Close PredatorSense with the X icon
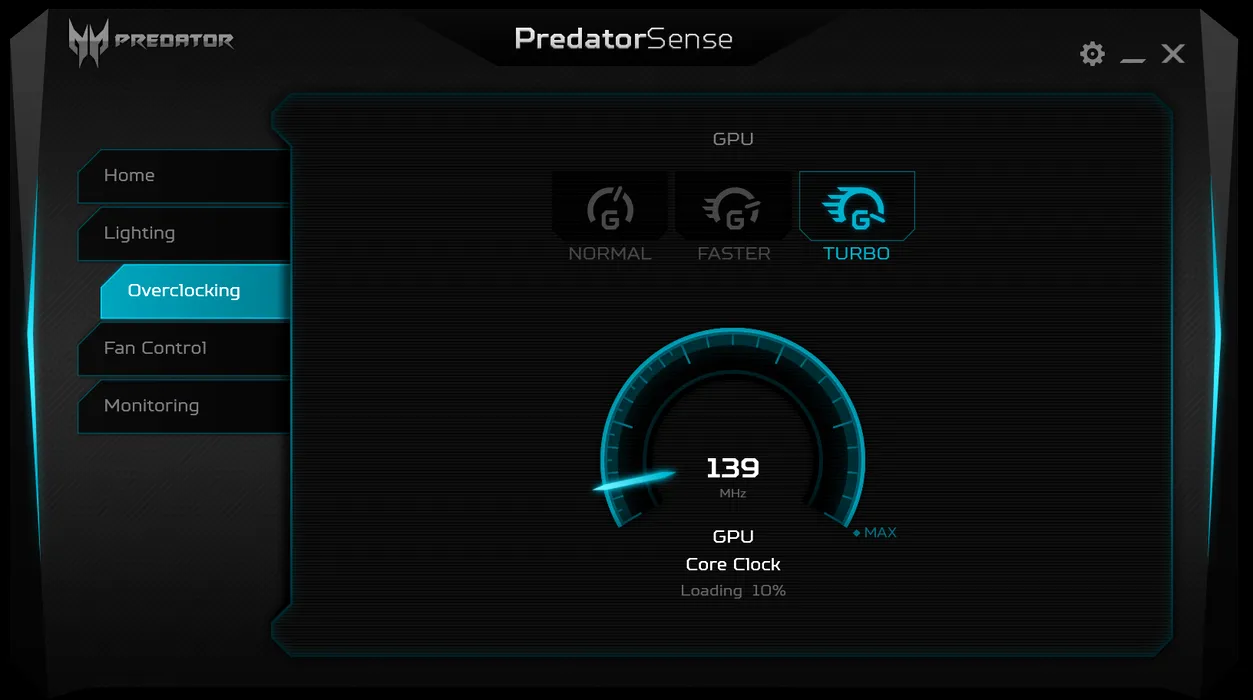The image size is (1253, 700). [x=1173, y=54]
